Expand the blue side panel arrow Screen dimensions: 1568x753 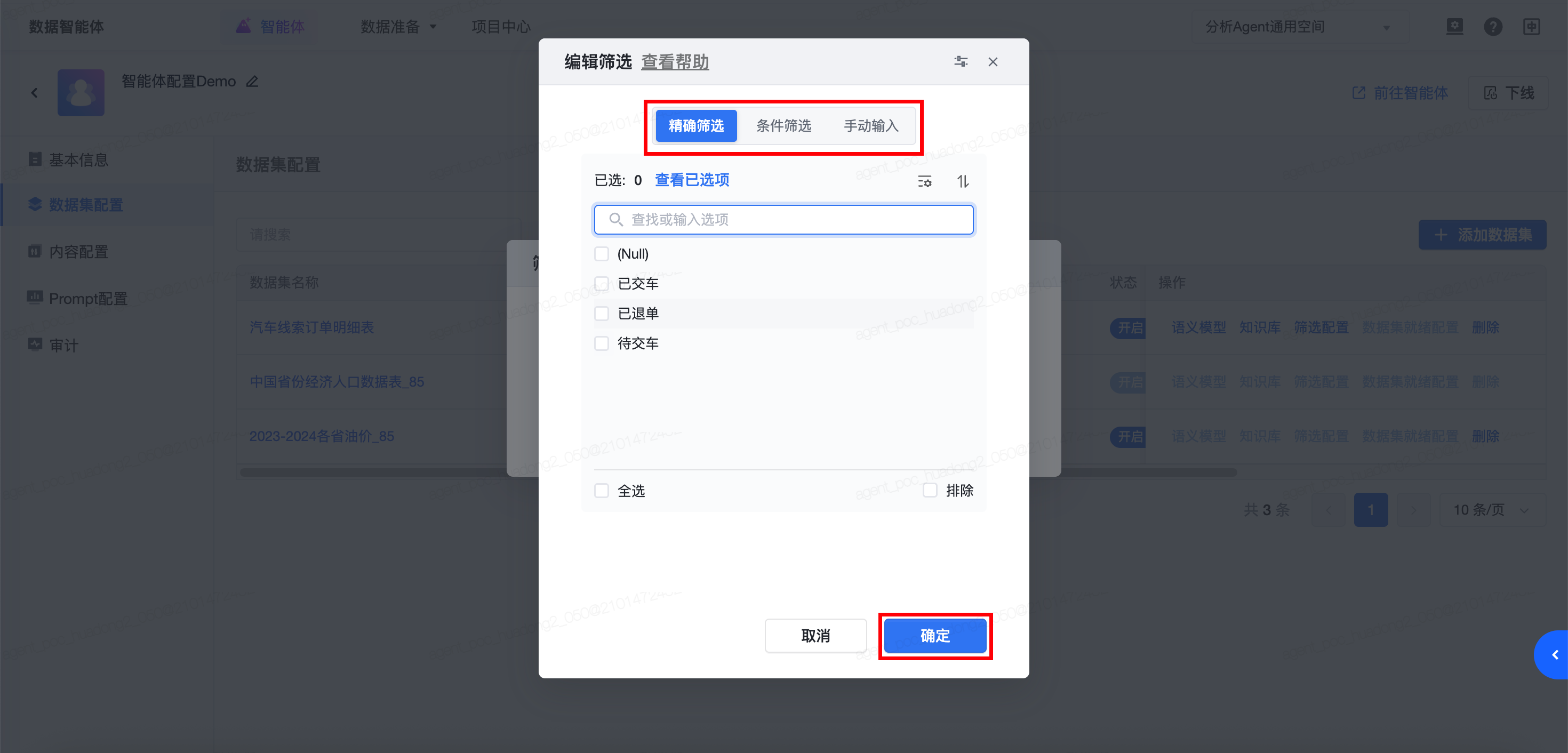tap(1552, 654)
